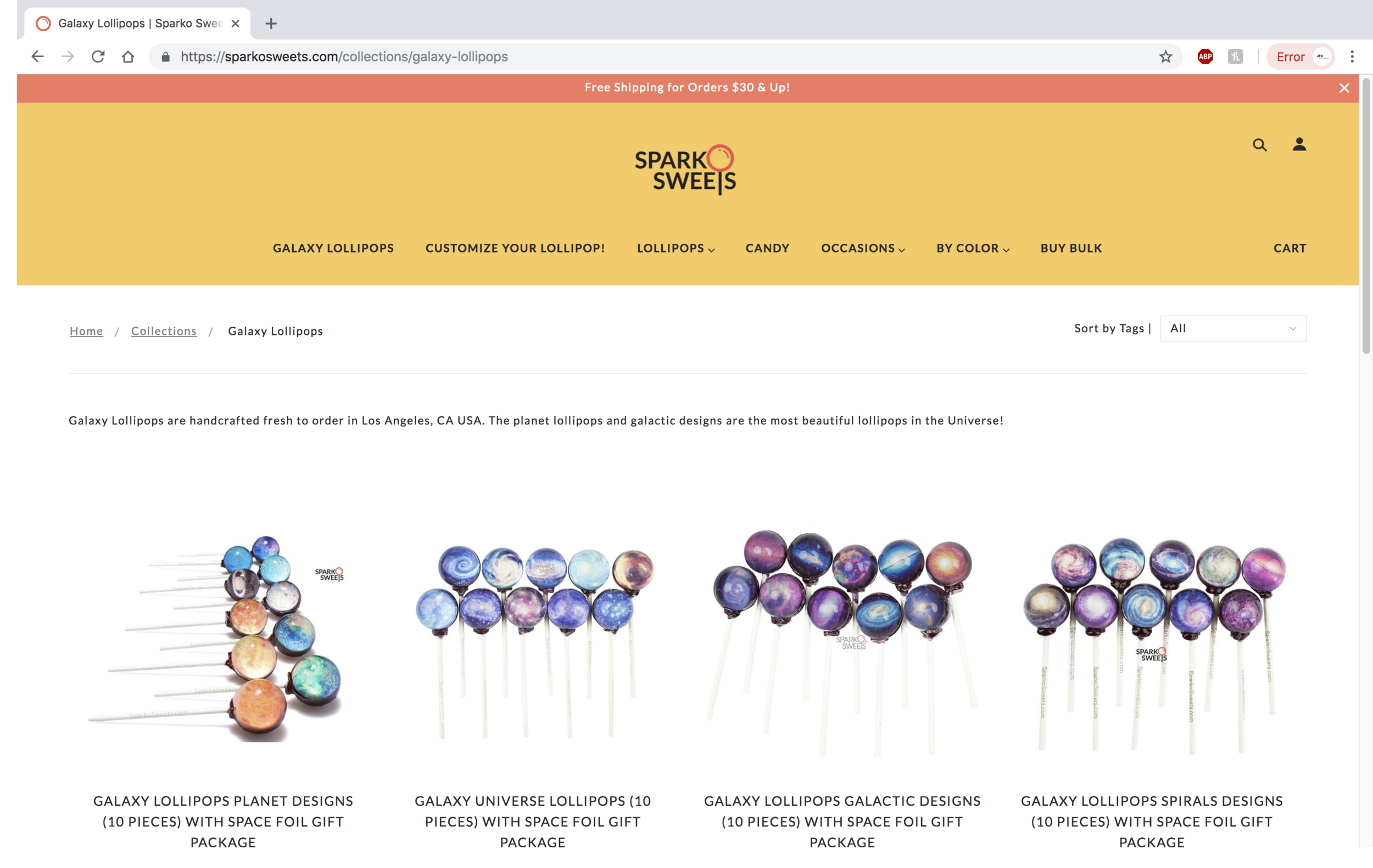This screenshot has height=868, width=1373.
Task: Open the Adblock Plus extension
Action: [1205, 57]
